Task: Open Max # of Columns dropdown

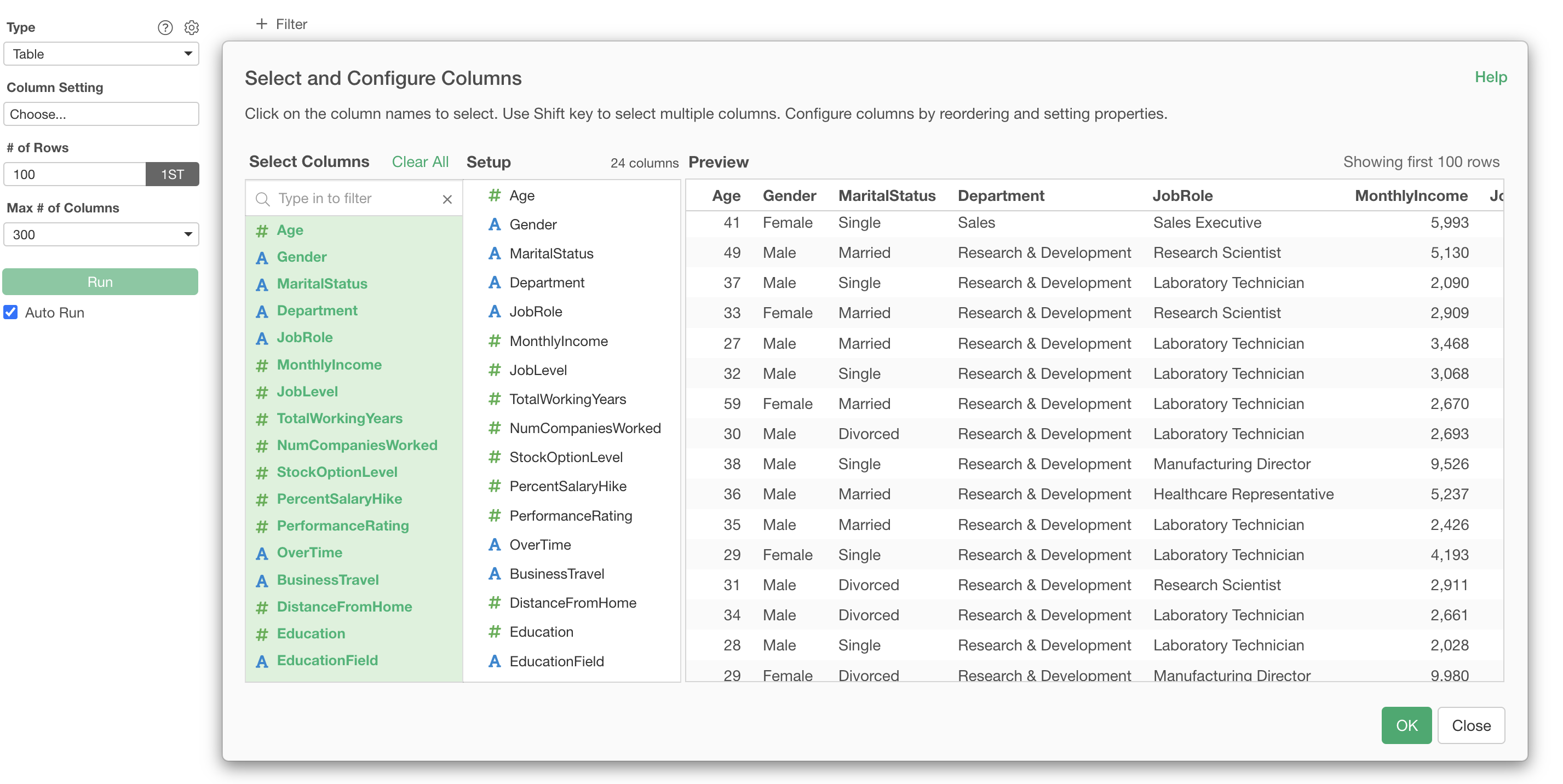Action: [x=101, y=235]
